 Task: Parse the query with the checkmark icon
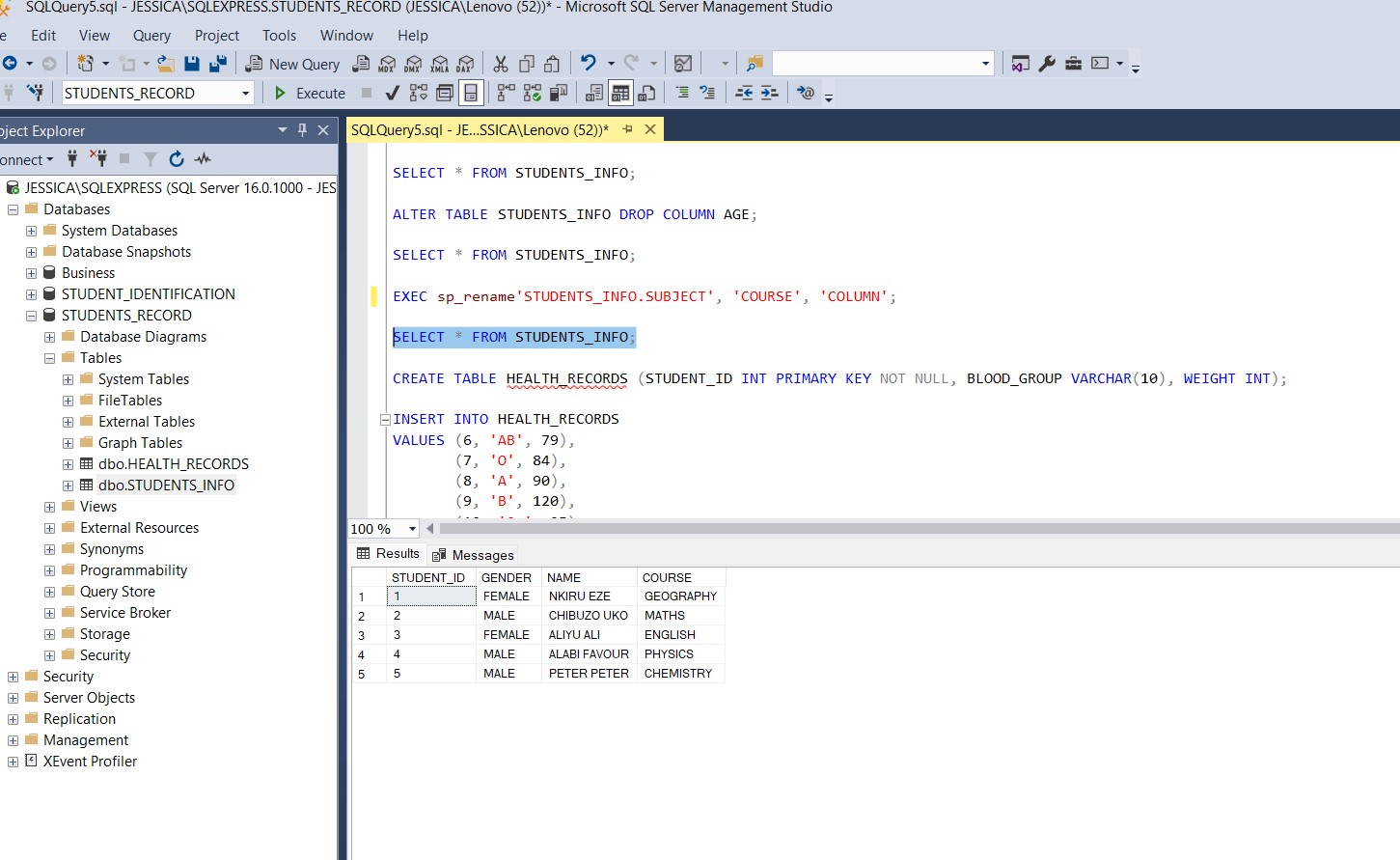tap(391, 93)
